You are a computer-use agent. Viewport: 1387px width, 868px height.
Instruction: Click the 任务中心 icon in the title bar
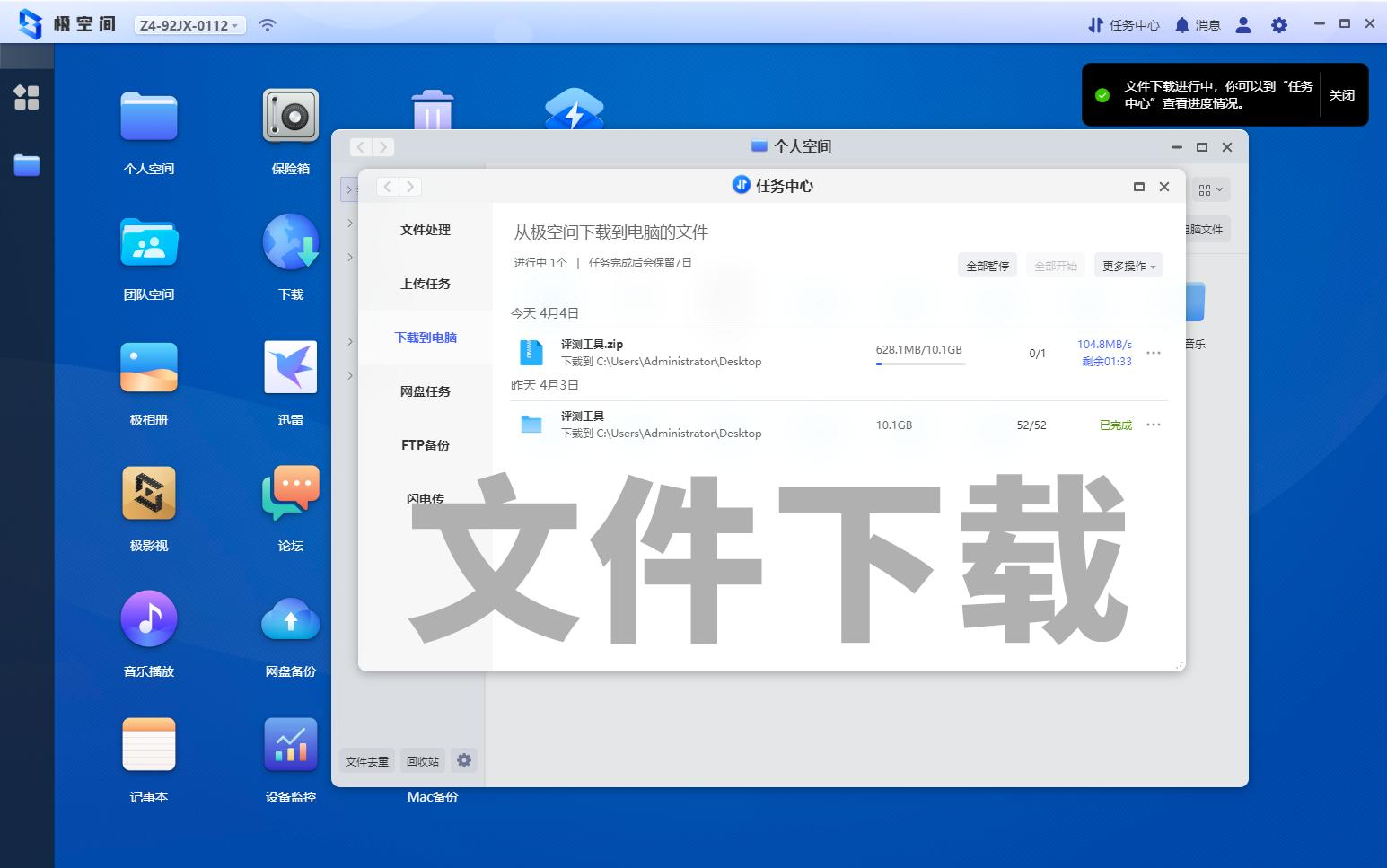point(1122,24)
